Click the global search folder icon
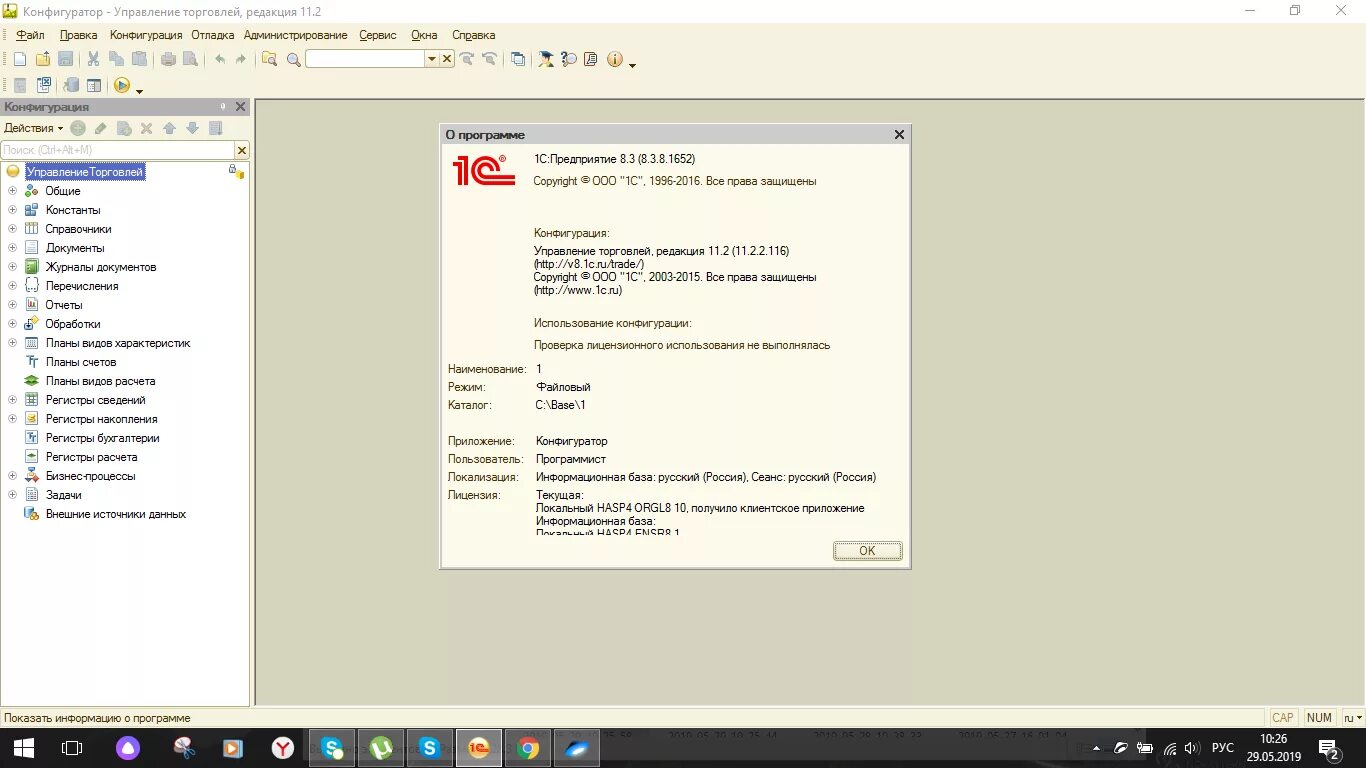 pyautogui.click(x=269, y=59)
